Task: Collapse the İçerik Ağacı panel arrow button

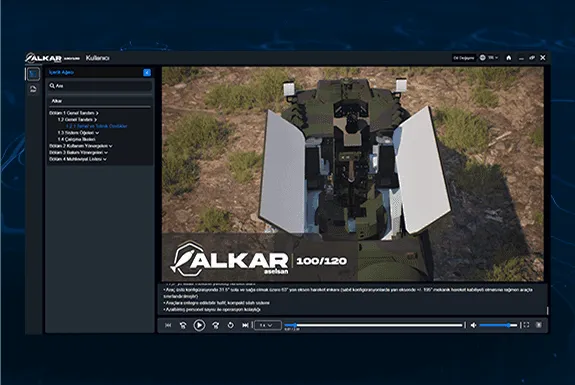Action: tap(147, 73)
